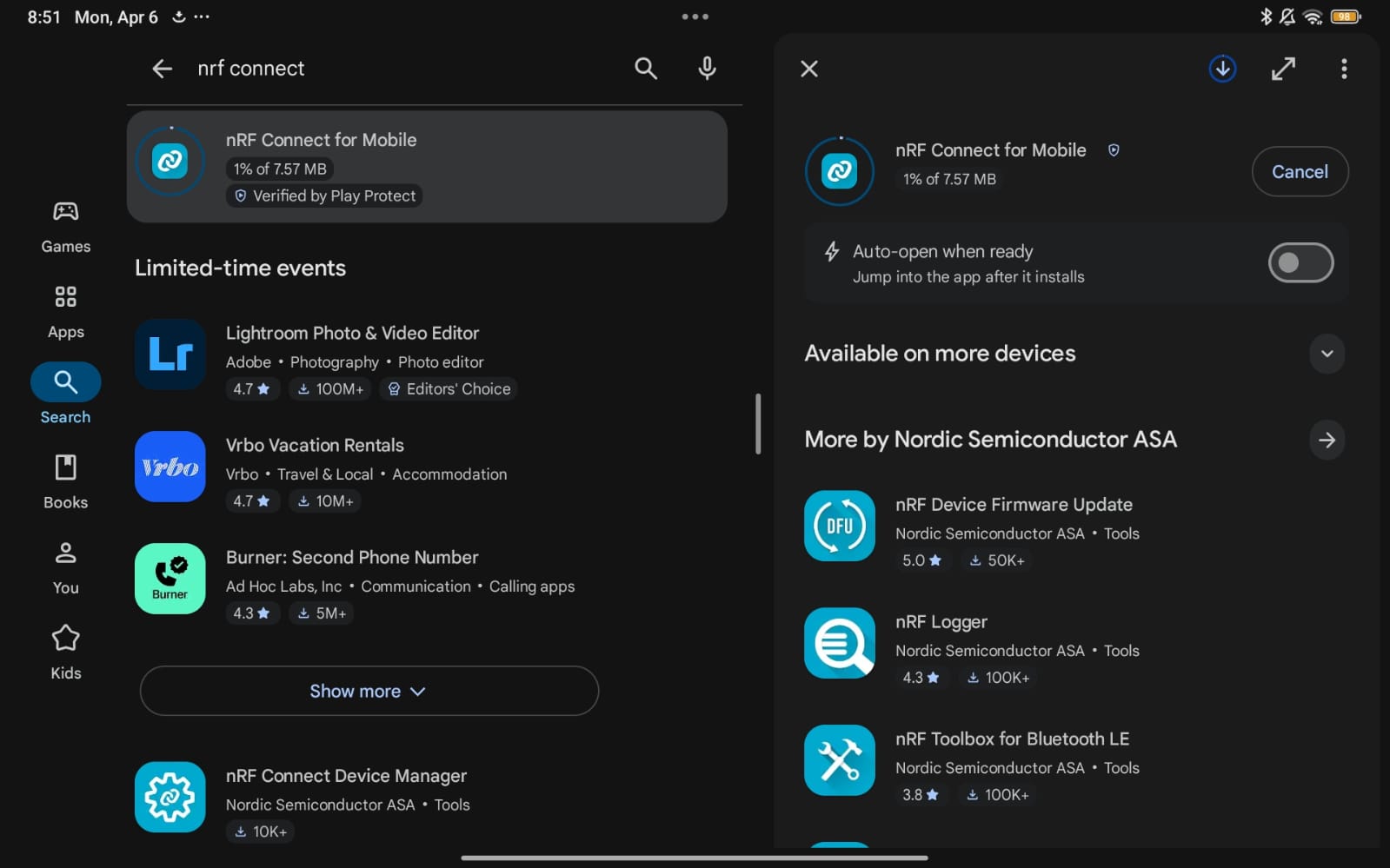Open Kids tab in sidebar
This screenshot has height=868, width=1390.
point(66,653)
